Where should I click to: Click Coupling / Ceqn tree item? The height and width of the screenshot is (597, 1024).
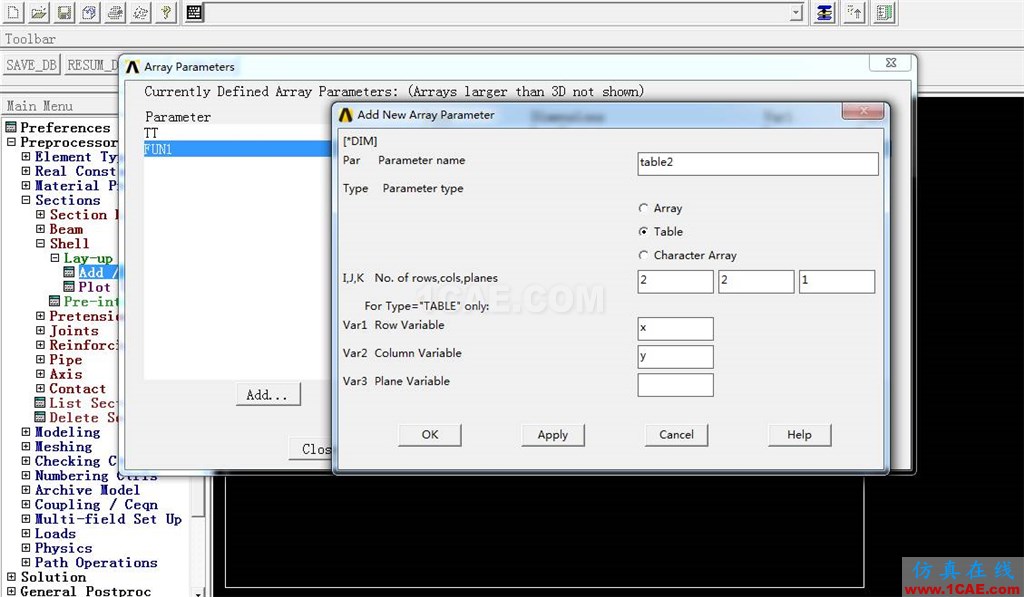pos(95,504)
